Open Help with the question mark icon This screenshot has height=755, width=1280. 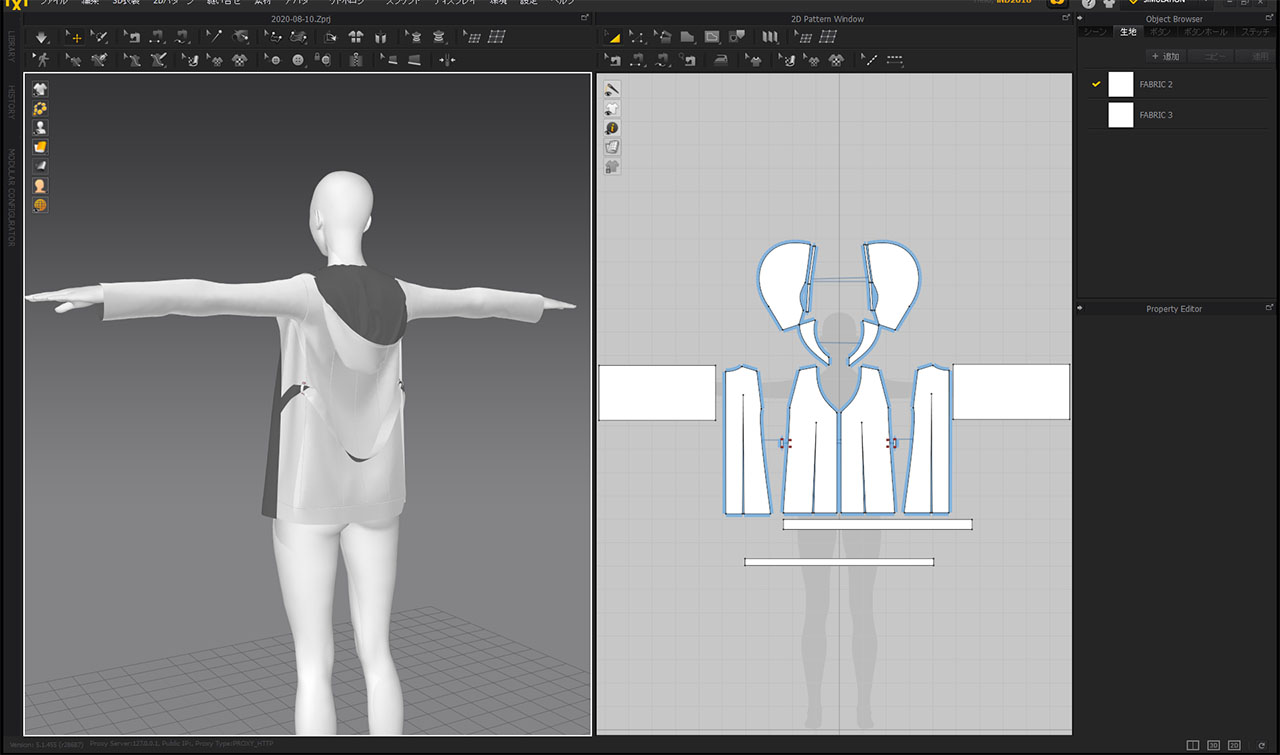[x=1089, y=4]
